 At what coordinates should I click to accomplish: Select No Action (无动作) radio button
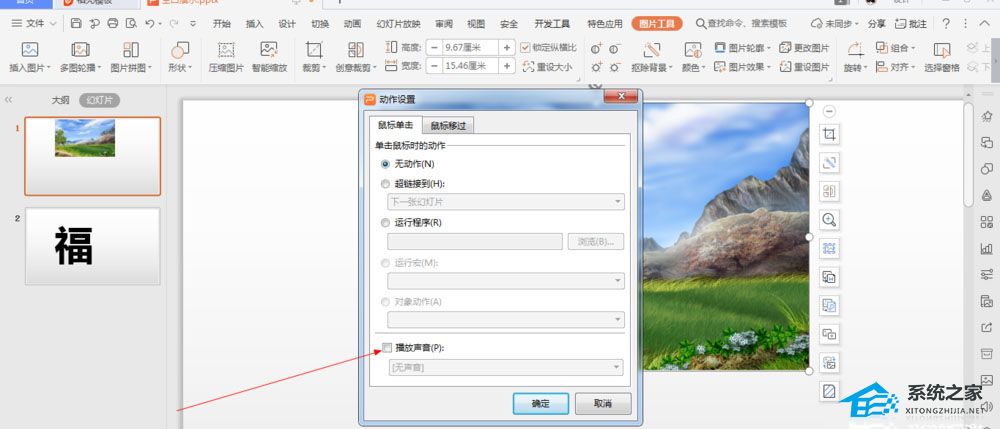pyautogui.click(x=385, y=164)
